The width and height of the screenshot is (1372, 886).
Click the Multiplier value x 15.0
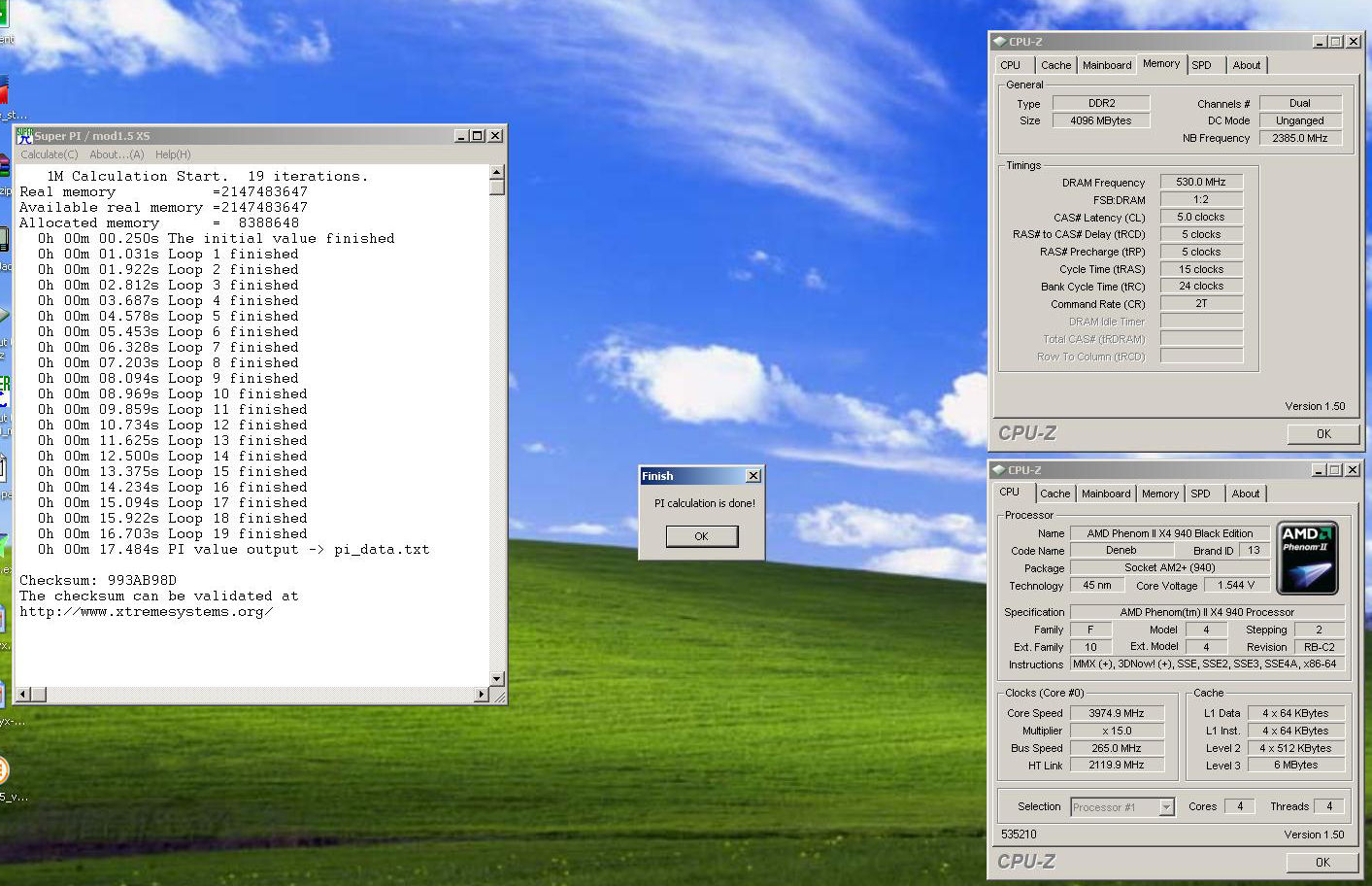(x=1117, y=731)
